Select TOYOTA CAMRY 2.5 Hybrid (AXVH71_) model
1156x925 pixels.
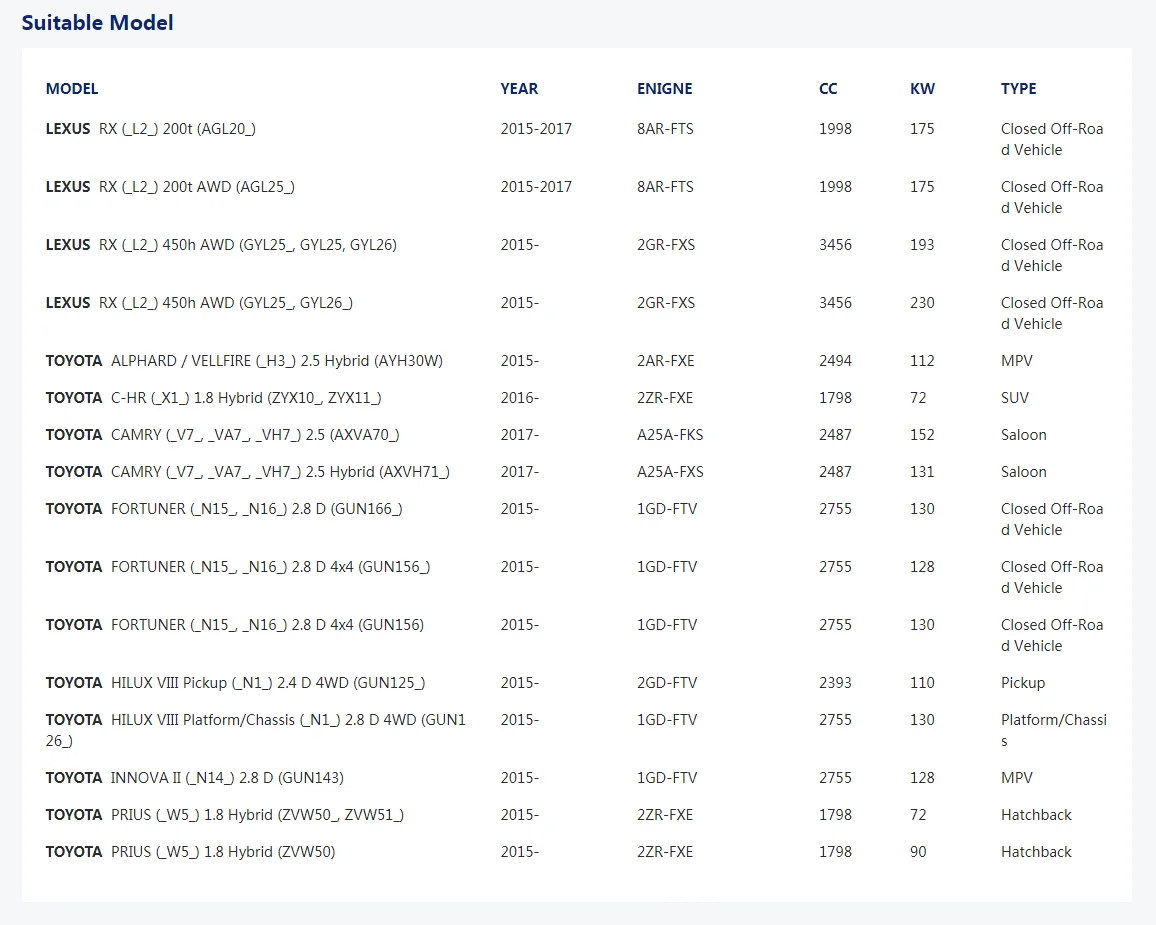point(248,472)
